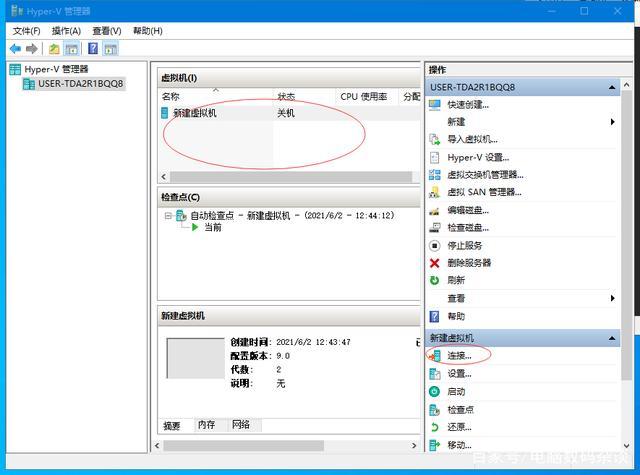The width and height of the screenshot is (640, 475).
Task: Open 虚拟交换机管理器 icon
Action: pos(435,175)
